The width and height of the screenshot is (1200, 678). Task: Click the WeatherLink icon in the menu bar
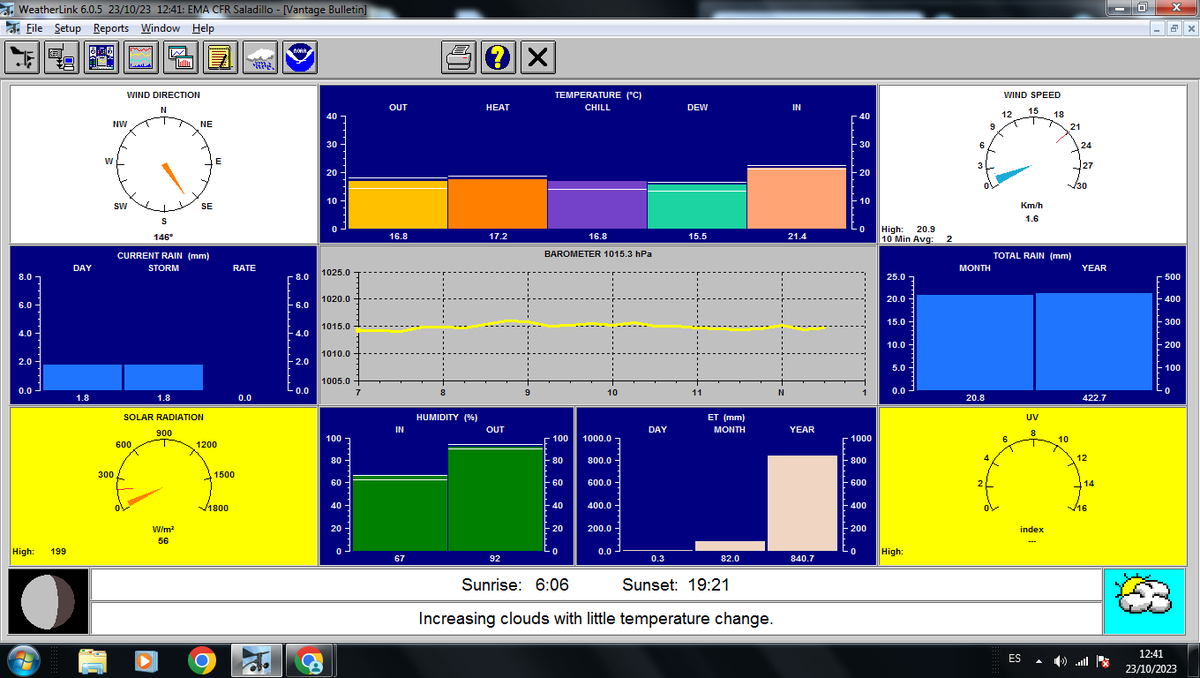click(13, 28)
